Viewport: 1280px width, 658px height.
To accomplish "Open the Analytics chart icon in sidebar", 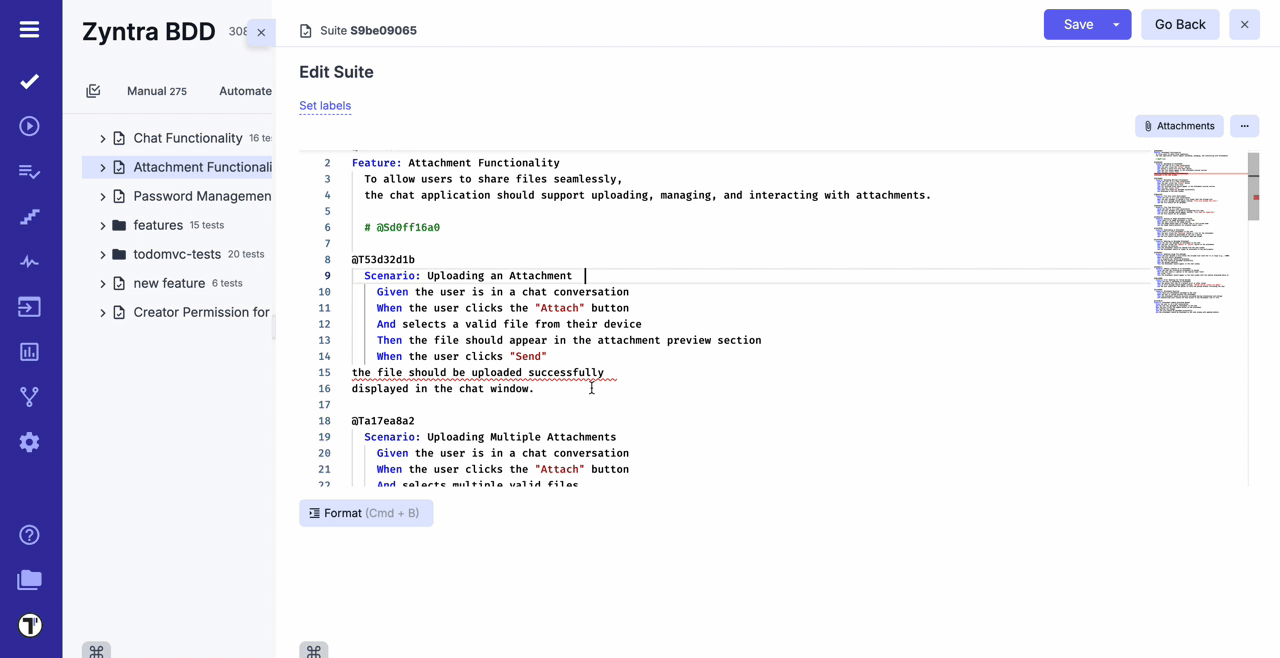I will pyautogui.click(x=29, y=352).
